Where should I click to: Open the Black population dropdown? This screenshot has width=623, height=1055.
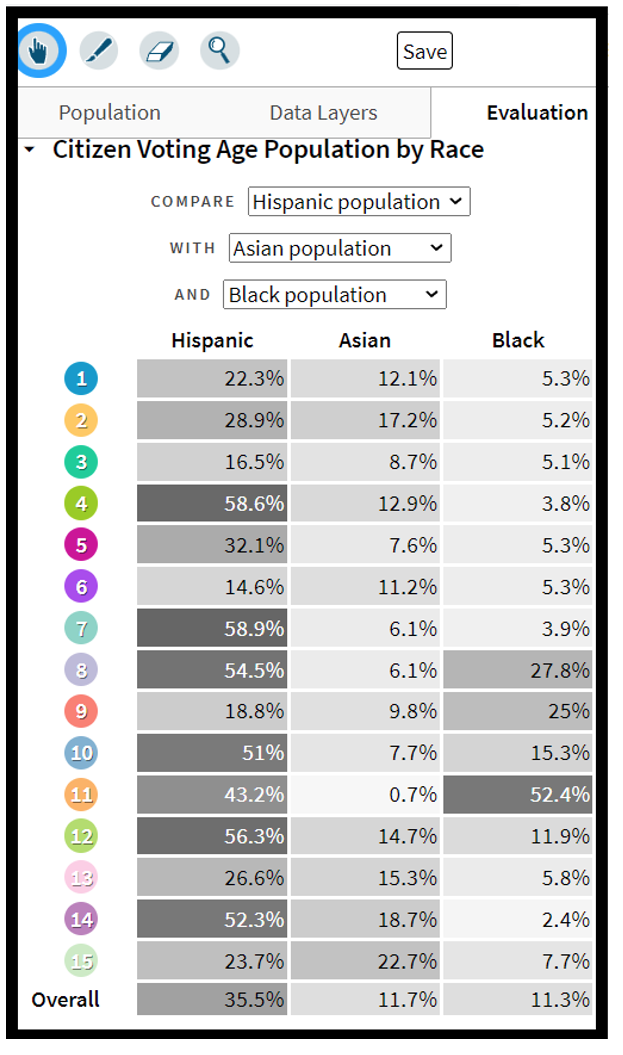point(335,295)
